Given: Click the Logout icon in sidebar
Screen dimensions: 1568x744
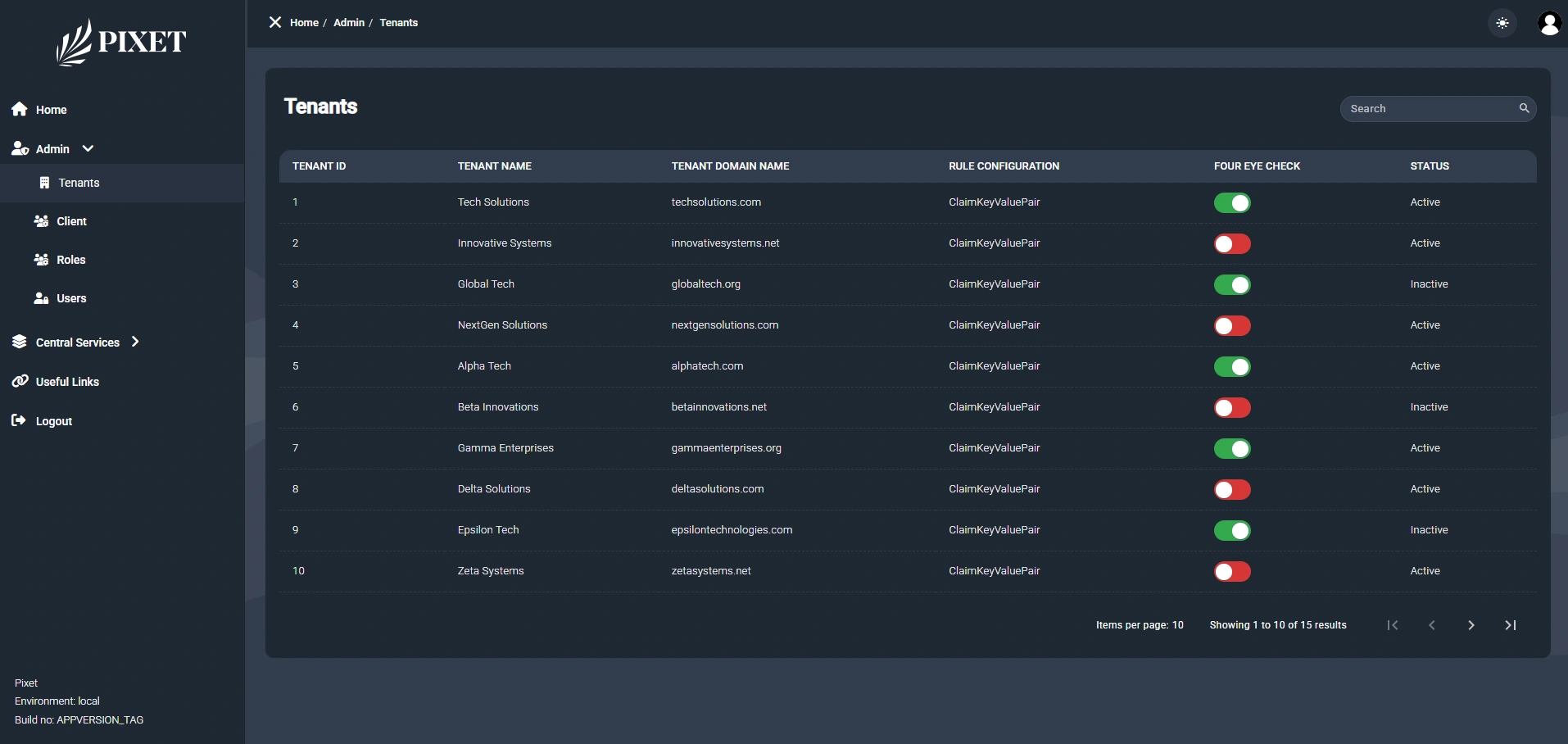Looking at the screenshot, I should pos(19,420).
